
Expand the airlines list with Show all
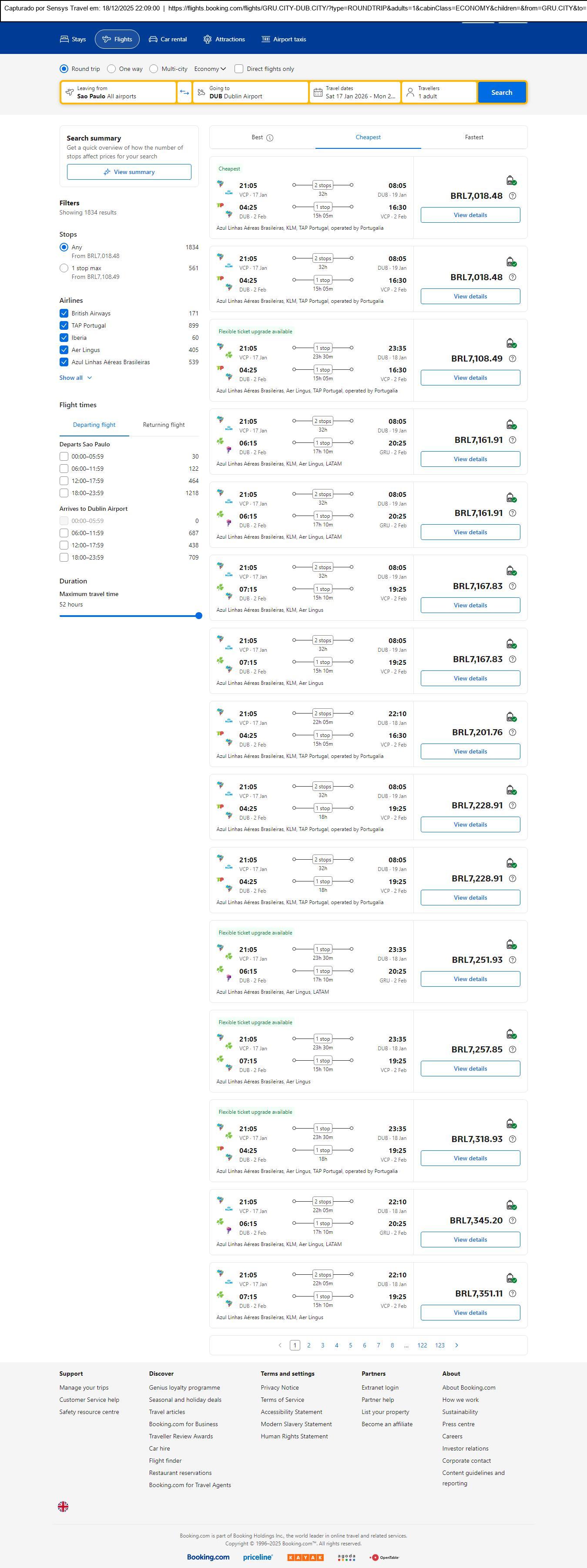76,378
